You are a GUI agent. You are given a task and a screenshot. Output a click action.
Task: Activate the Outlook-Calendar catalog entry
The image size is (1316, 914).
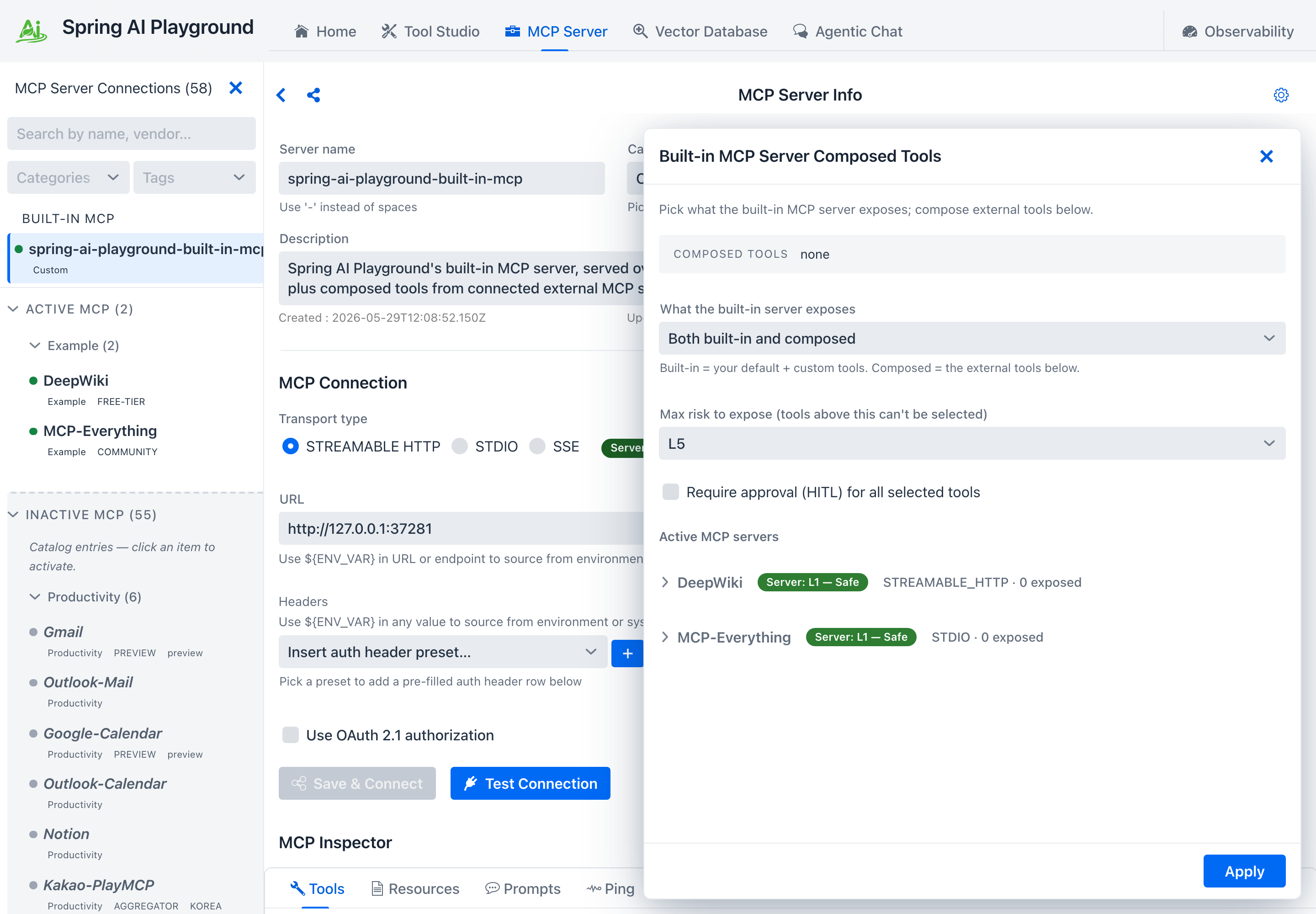tap(105, 783)
